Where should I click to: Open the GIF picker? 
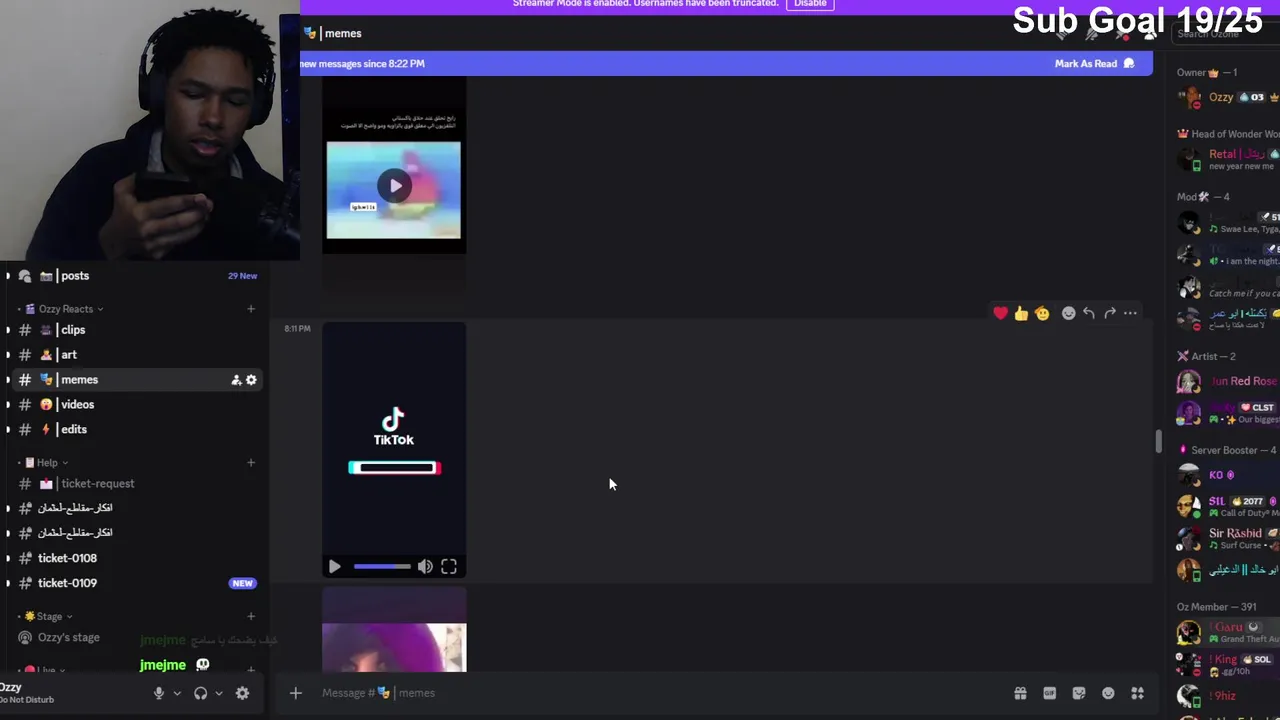click(1049, 693)
